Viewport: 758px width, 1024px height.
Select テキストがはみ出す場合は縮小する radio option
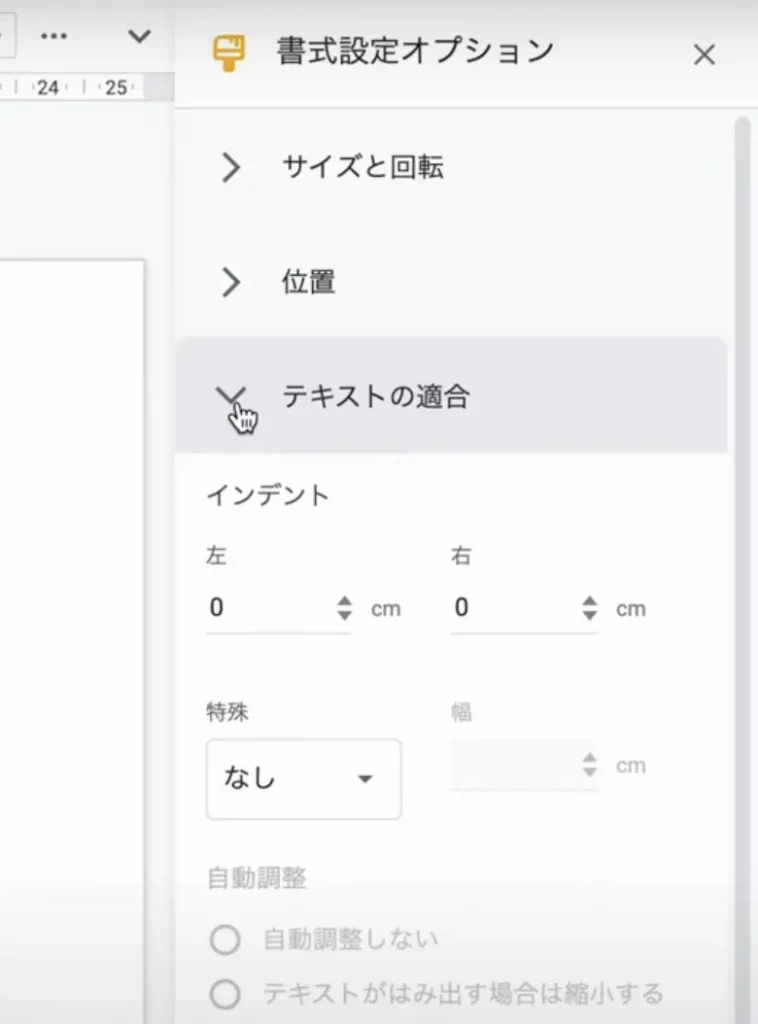tap(225, 995)
